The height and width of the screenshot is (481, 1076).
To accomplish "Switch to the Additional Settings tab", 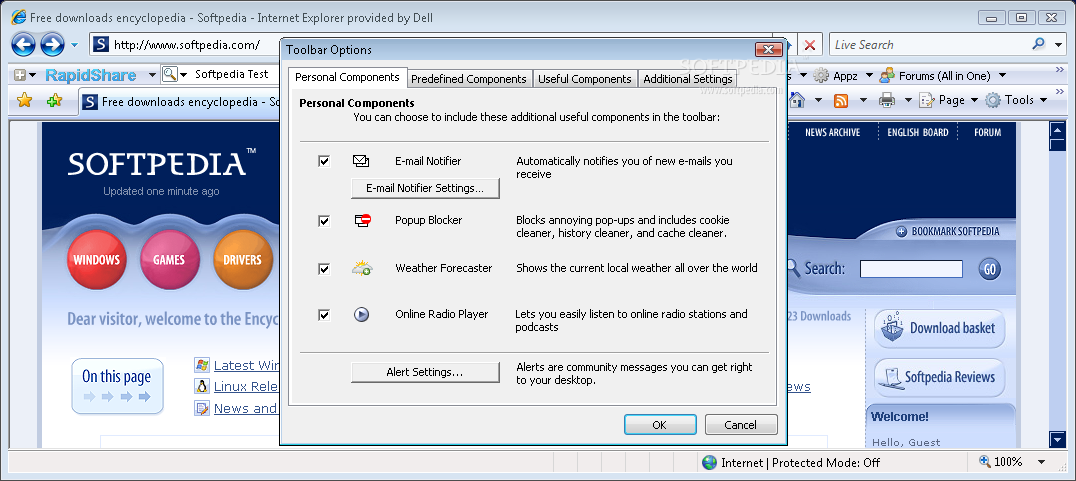I will 688,79.
